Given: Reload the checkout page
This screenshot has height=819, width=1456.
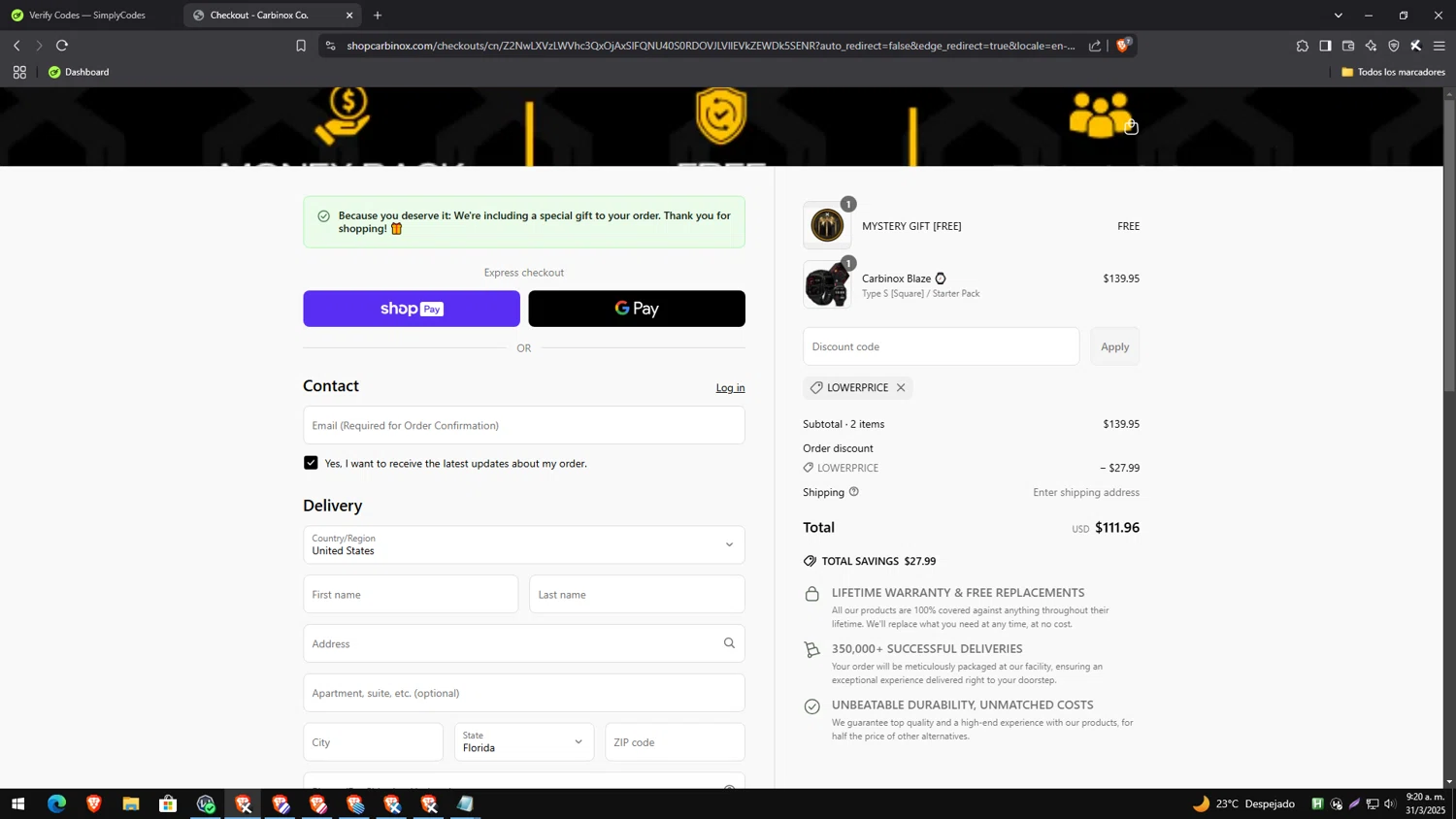Looking at the screenshot, I should point(62,46).
